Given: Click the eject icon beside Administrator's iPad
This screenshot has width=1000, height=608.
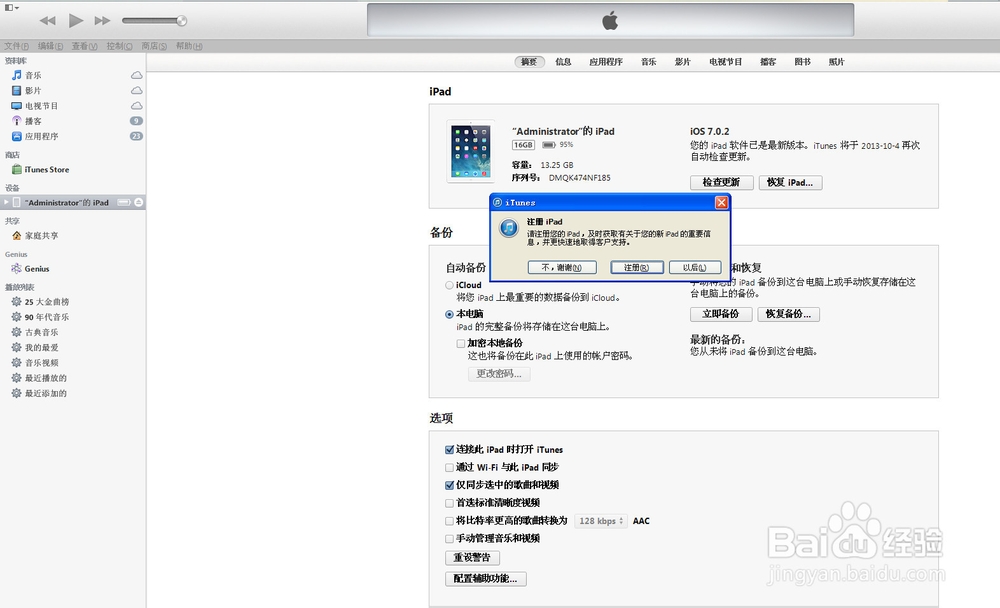Looking at the screenshot, I should click(138, 202).
